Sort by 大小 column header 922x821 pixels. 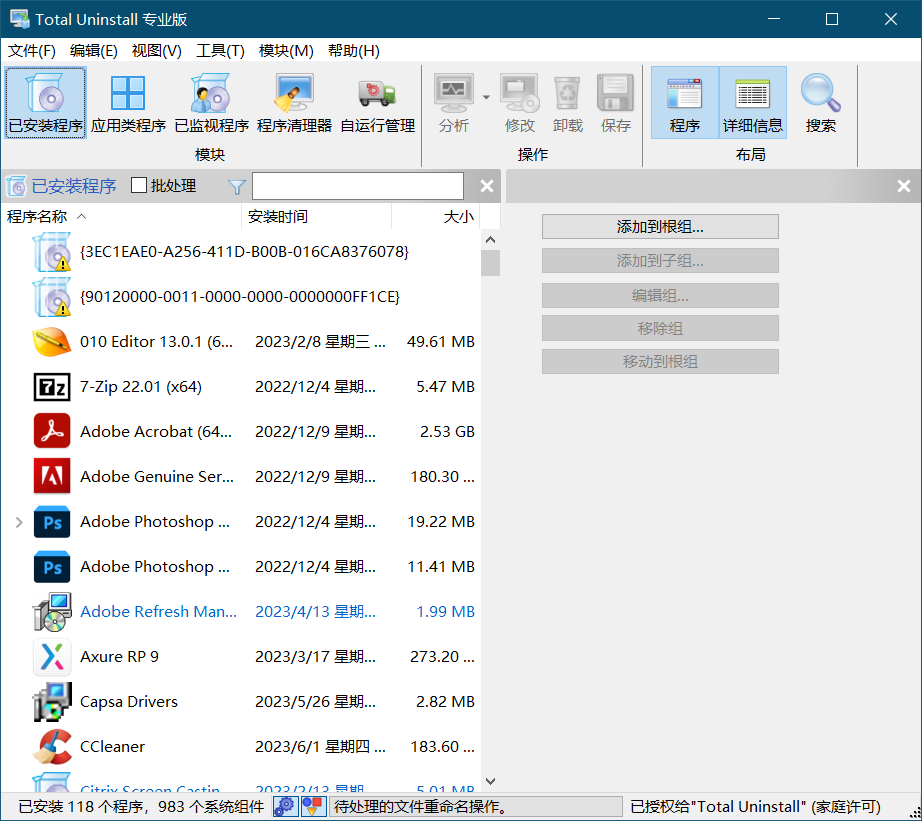pos(436,216)
